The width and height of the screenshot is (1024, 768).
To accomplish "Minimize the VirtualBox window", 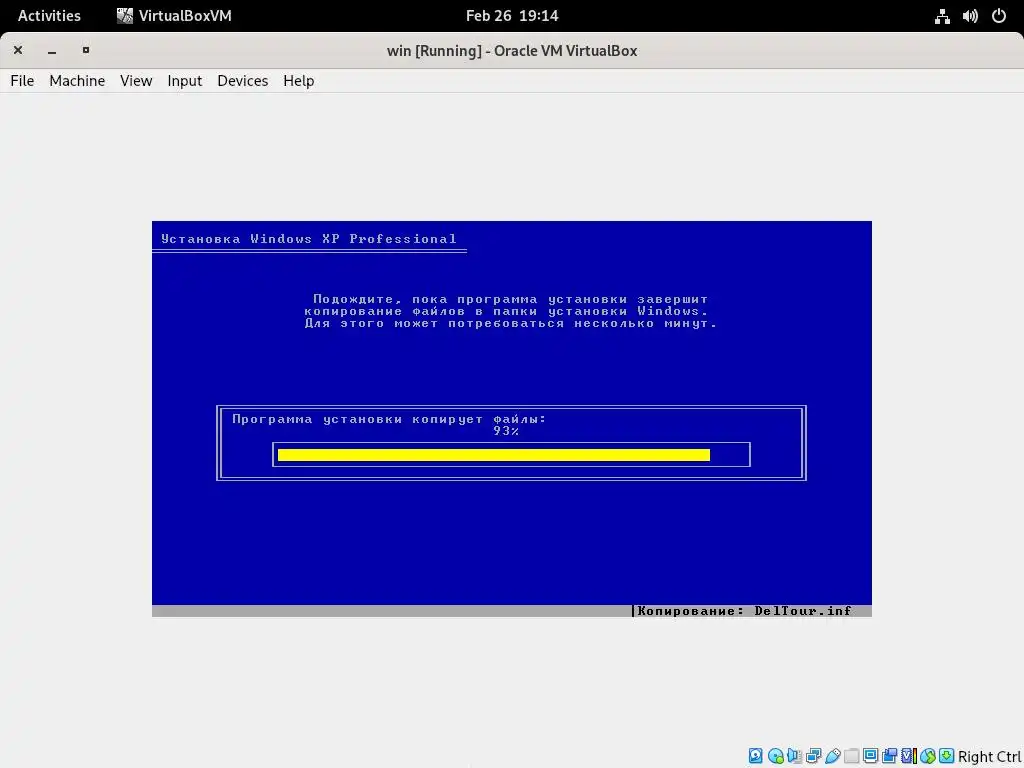I will coord(52,50).
